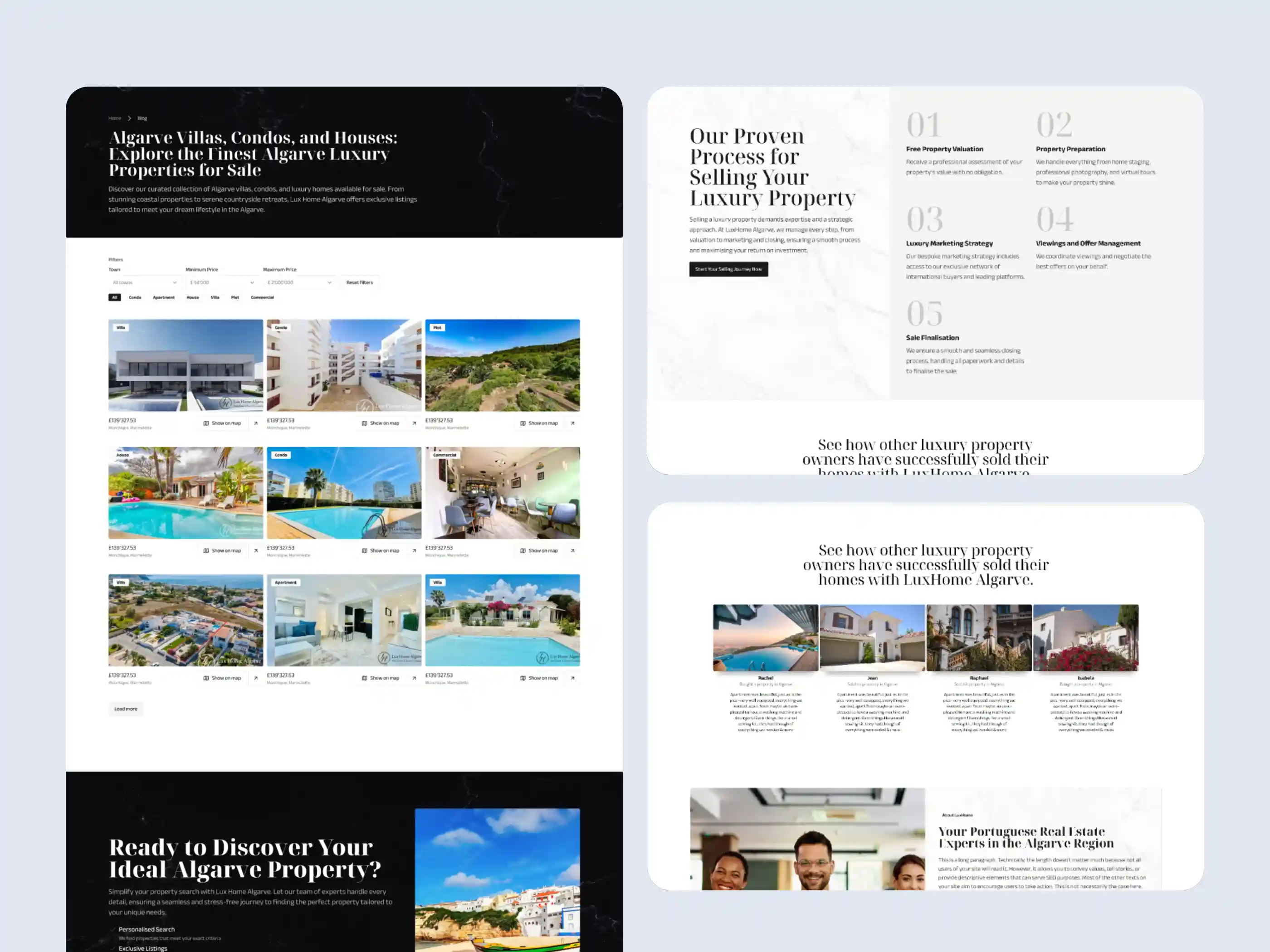The image size is (1270, 952).
Task: Filter listings by Condo type
Action: tap(135, 297)
